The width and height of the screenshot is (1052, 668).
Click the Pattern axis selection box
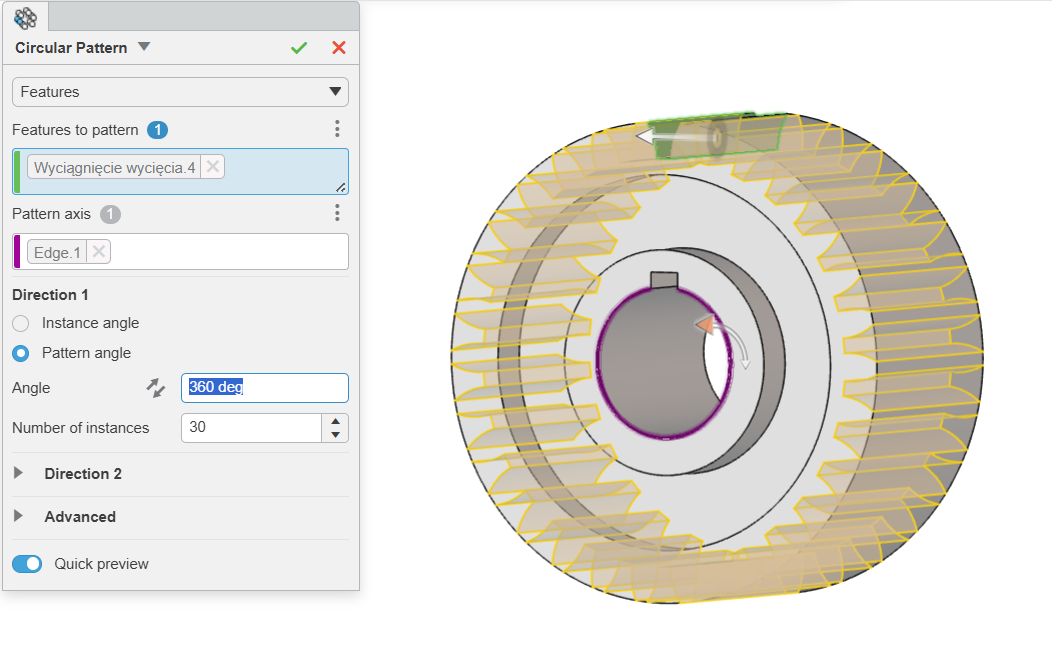pyautogui.click(x=180, y=252)
